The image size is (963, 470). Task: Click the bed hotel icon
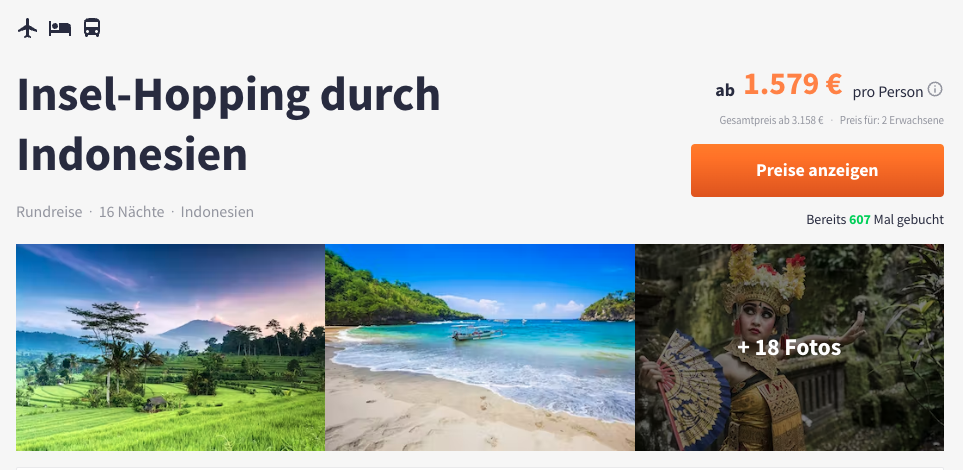coord(60,28)
